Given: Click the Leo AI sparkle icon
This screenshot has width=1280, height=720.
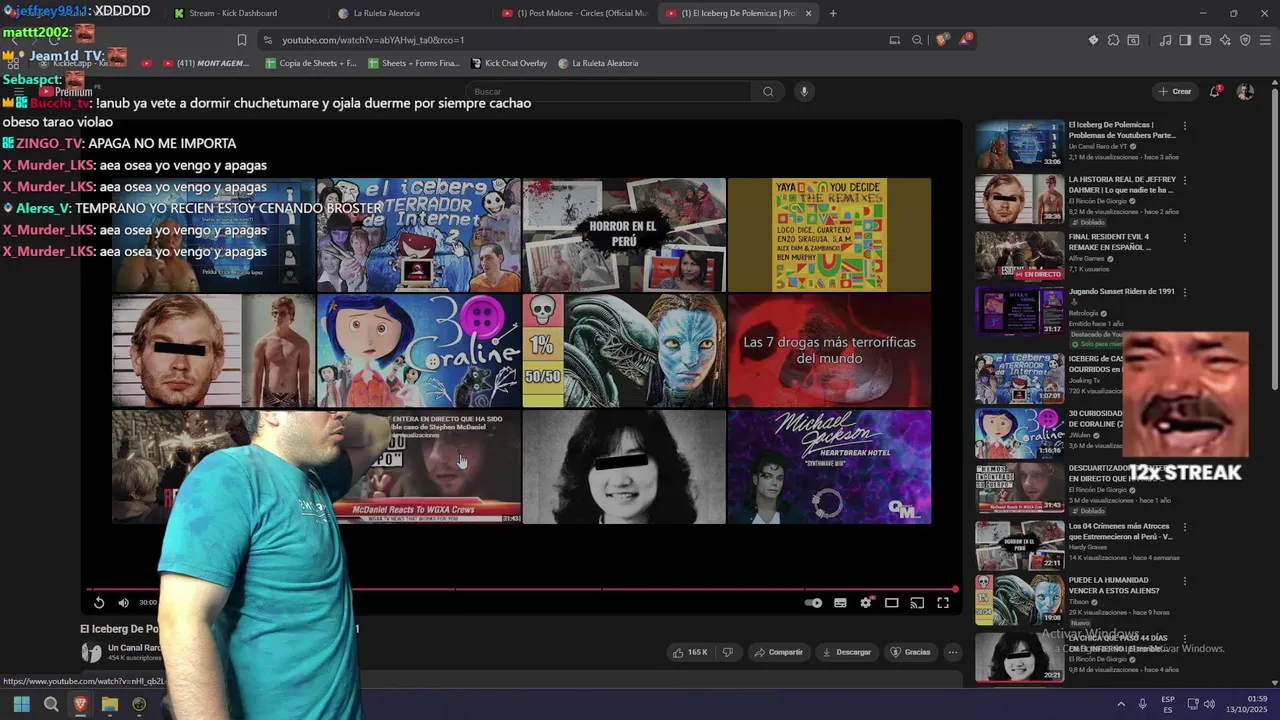Looking at the screenshot, I should pos(1225,40).
